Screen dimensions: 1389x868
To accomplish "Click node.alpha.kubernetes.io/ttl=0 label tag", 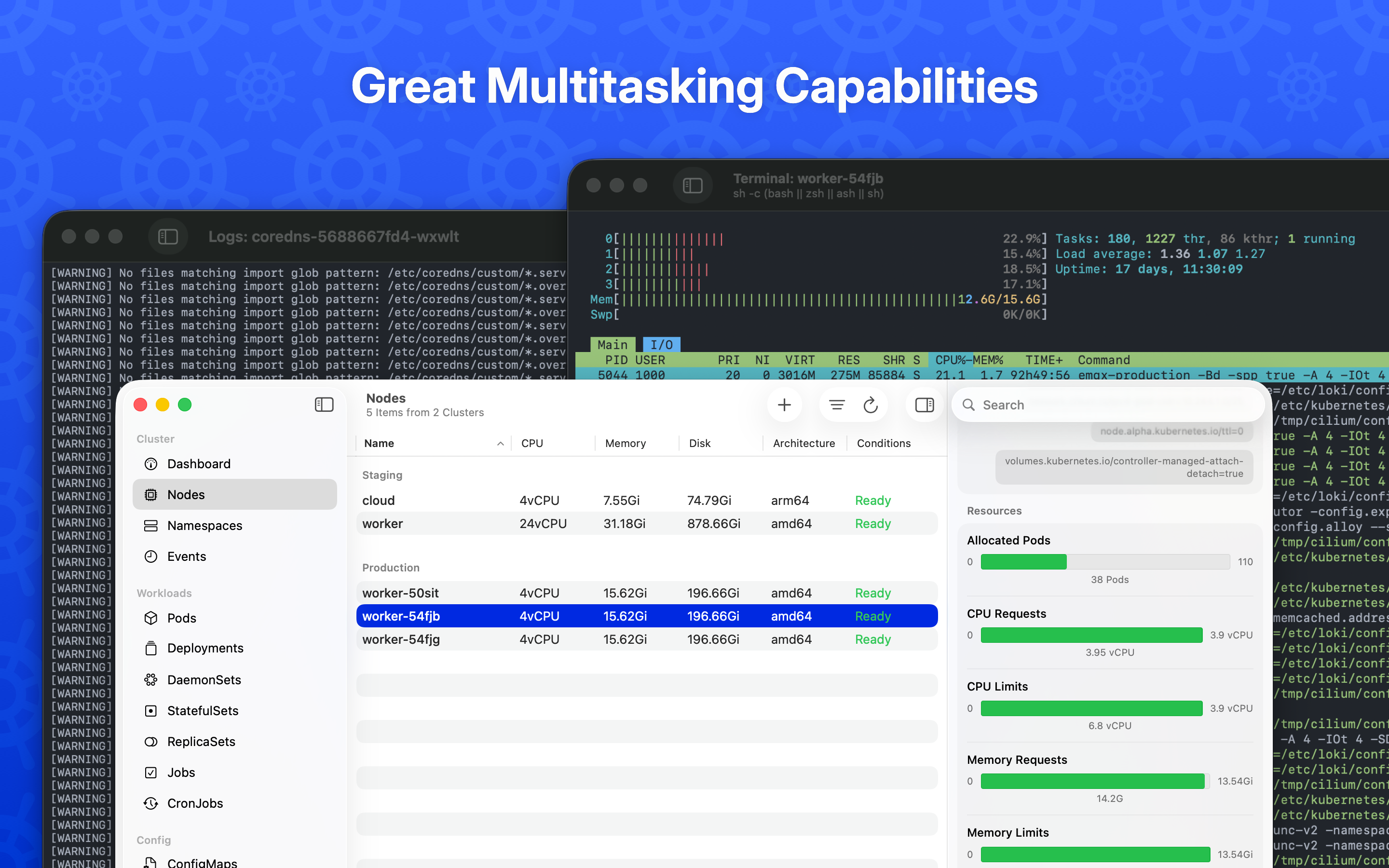I will (1171, 431).
